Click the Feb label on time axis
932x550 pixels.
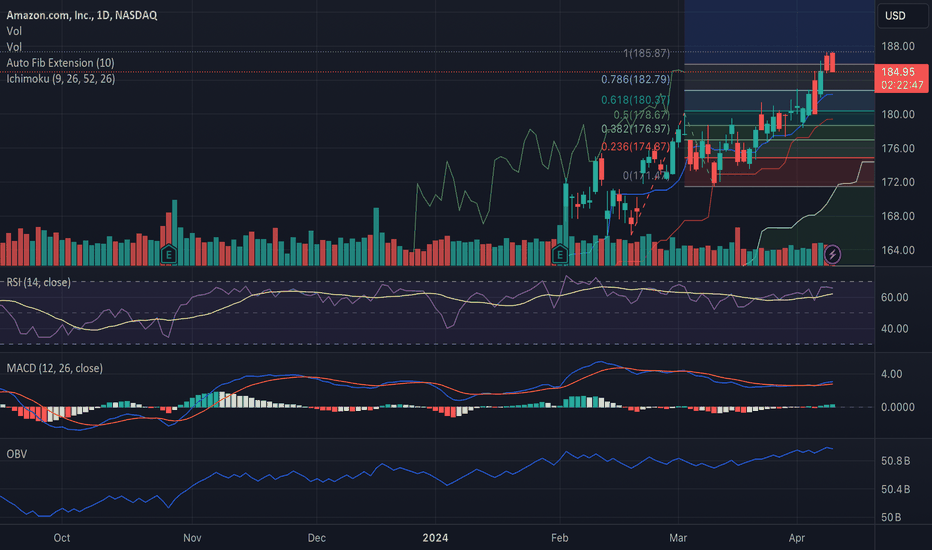pos(559,538)
